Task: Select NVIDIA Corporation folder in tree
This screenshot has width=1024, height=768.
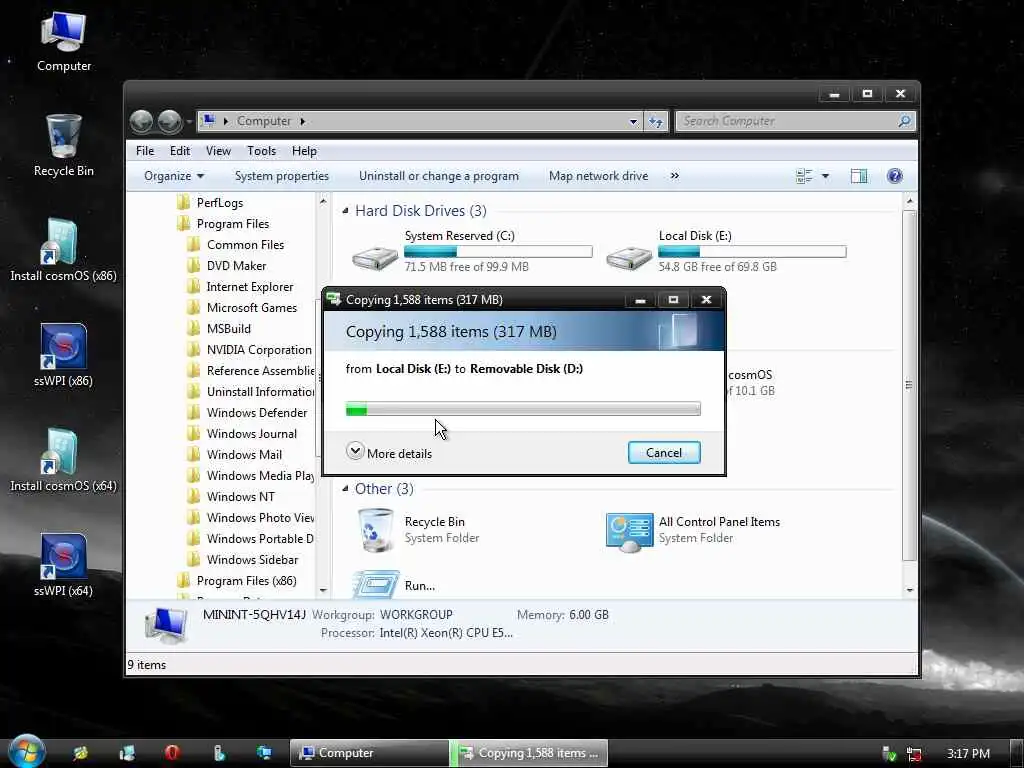Action: click(259, 349)
